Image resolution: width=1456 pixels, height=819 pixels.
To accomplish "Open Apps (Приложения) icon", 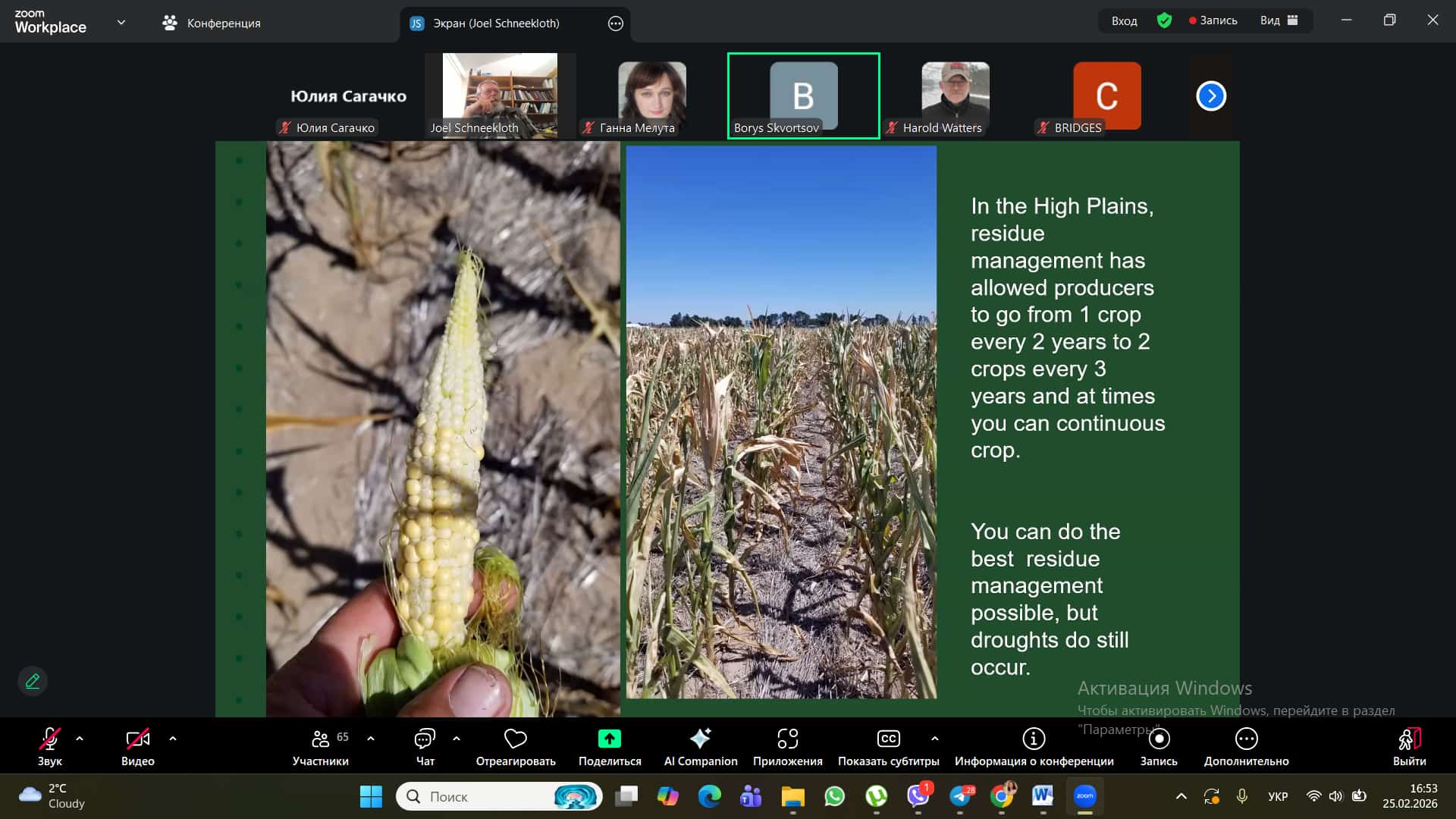I will coord(787,739).
